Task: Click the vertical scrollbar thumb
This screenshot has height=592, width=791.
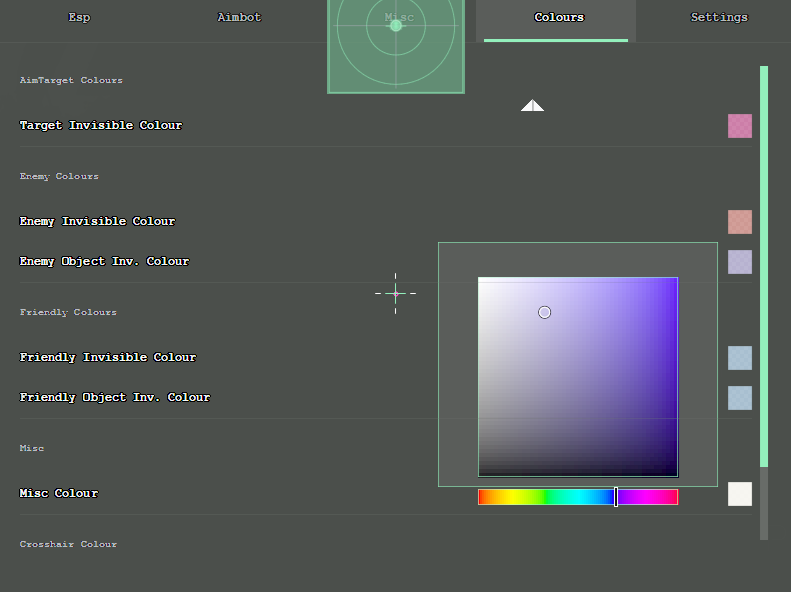Action: [764, 266]
